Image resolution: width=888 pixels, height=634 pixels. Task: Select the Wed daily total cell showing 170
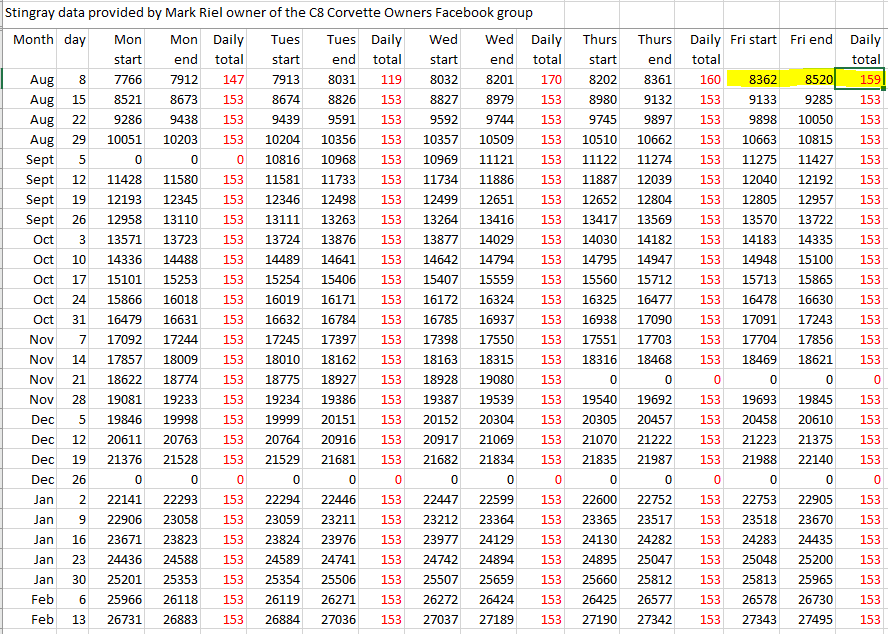[549, 80]
